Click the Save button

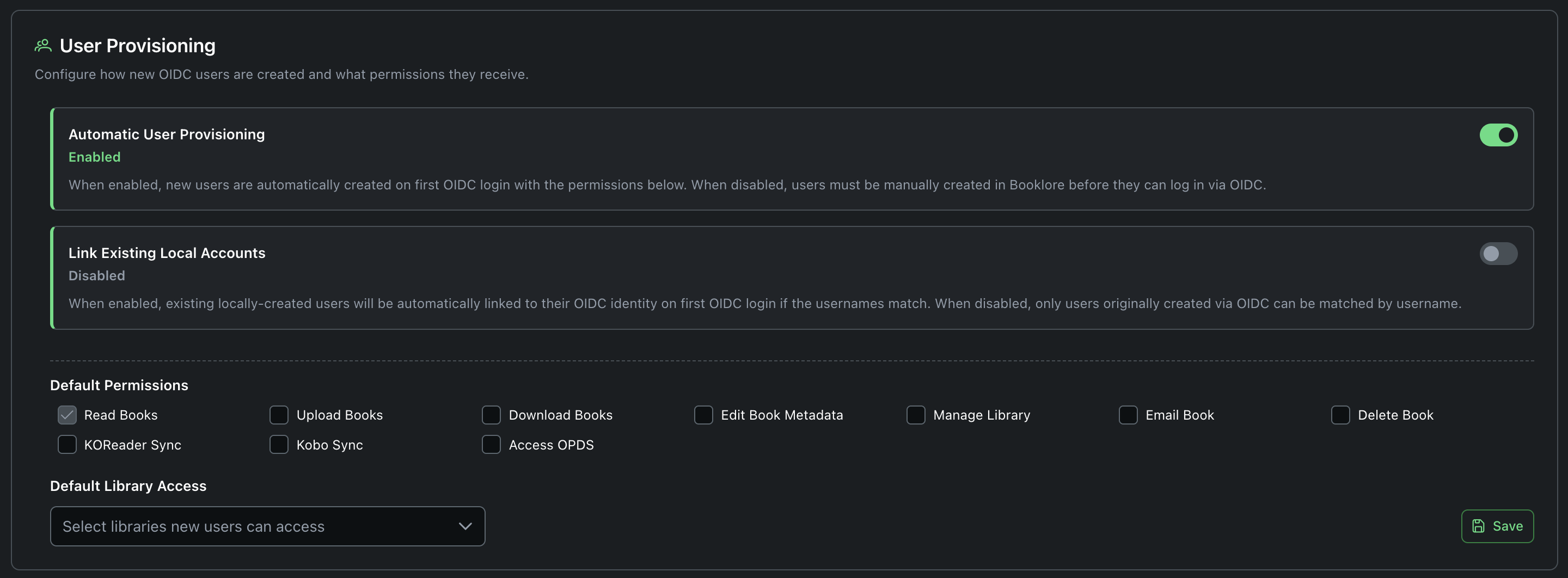(x=1497, y=526)
